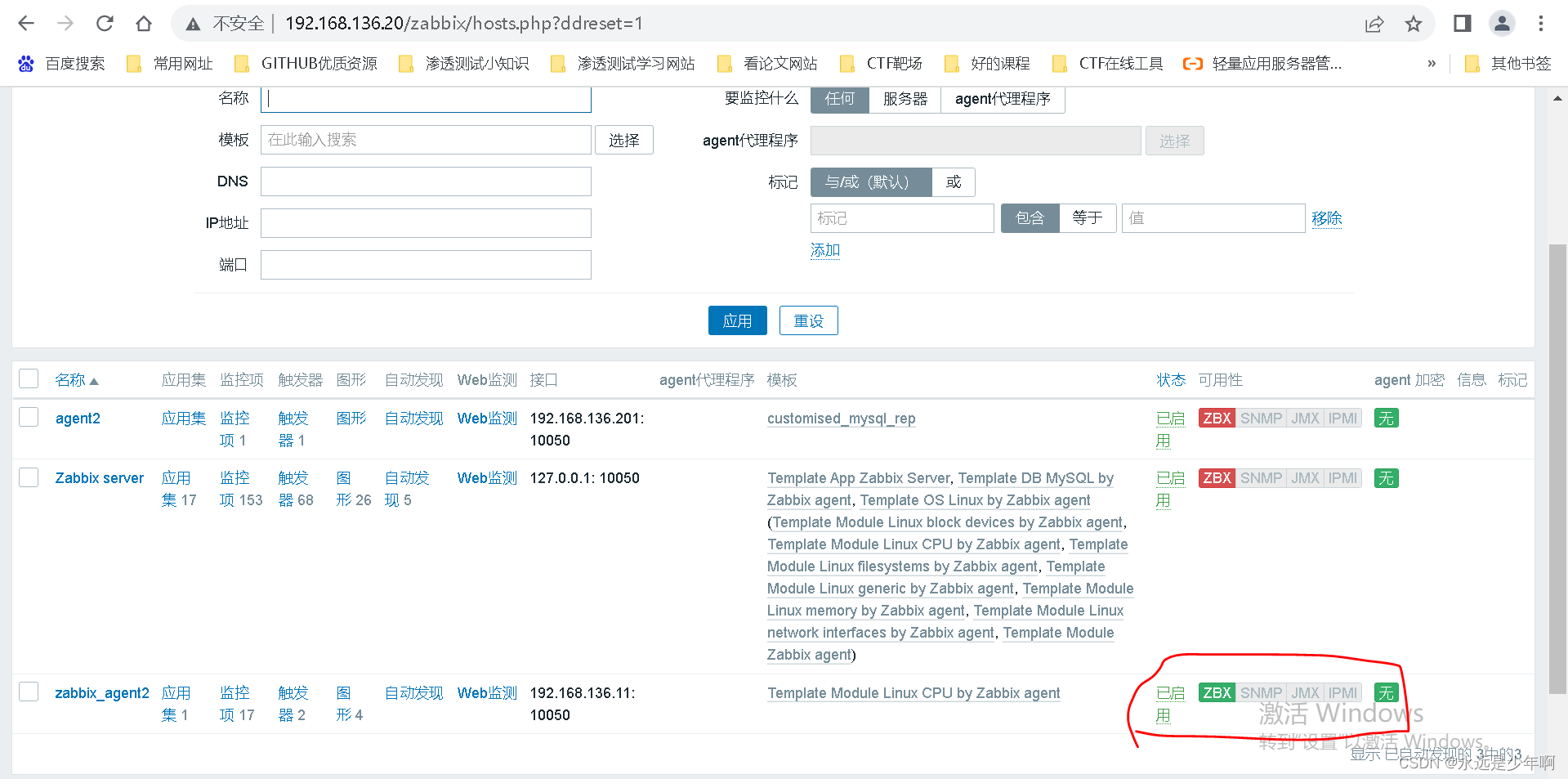Viewport: 1568px width, 779px height.
Task: Remove the tag row via 移除
Action: tap(1326, 218)
